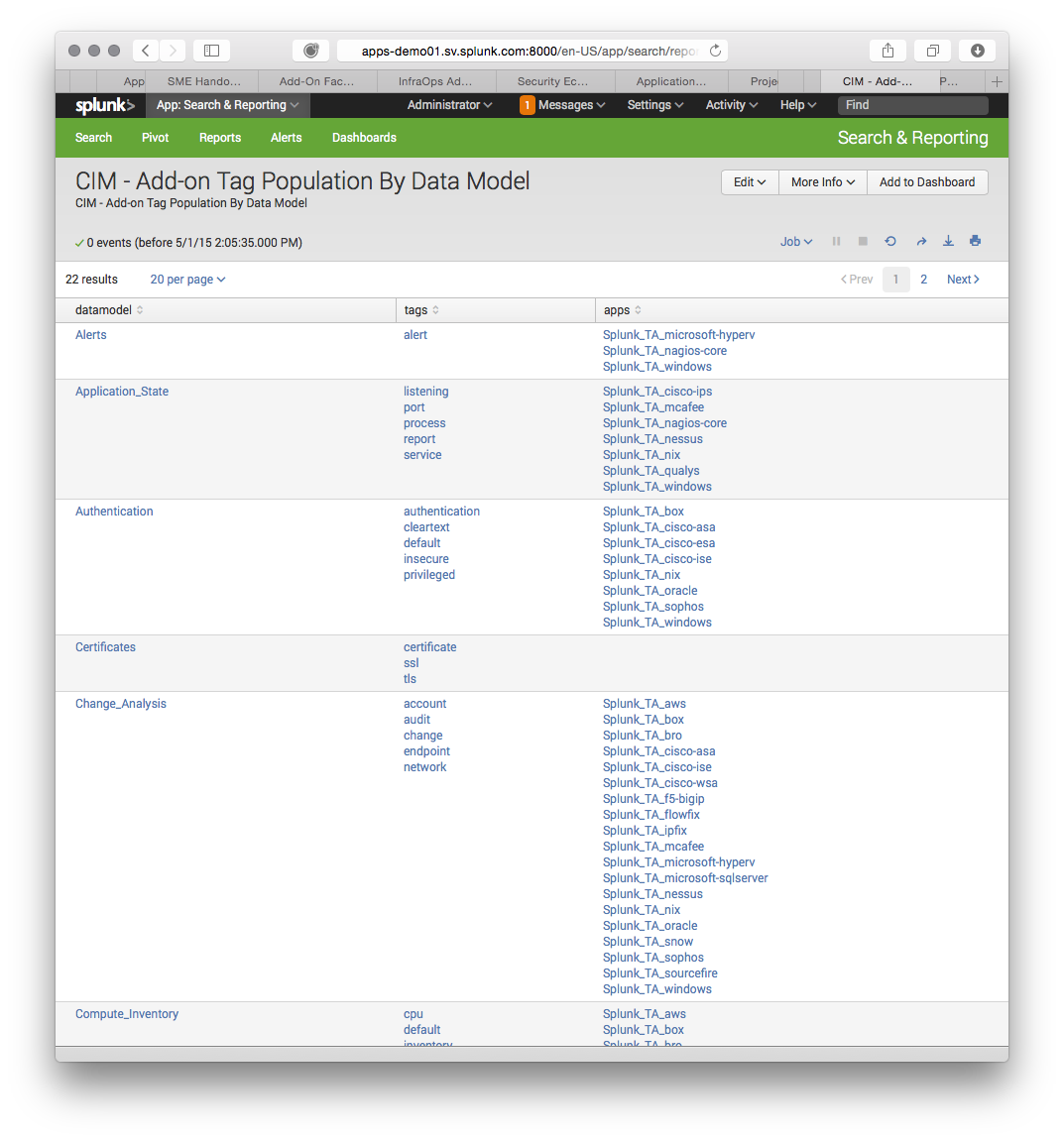Open the Dashboards nav item
1064x1141 pixels.
point(364,138)
